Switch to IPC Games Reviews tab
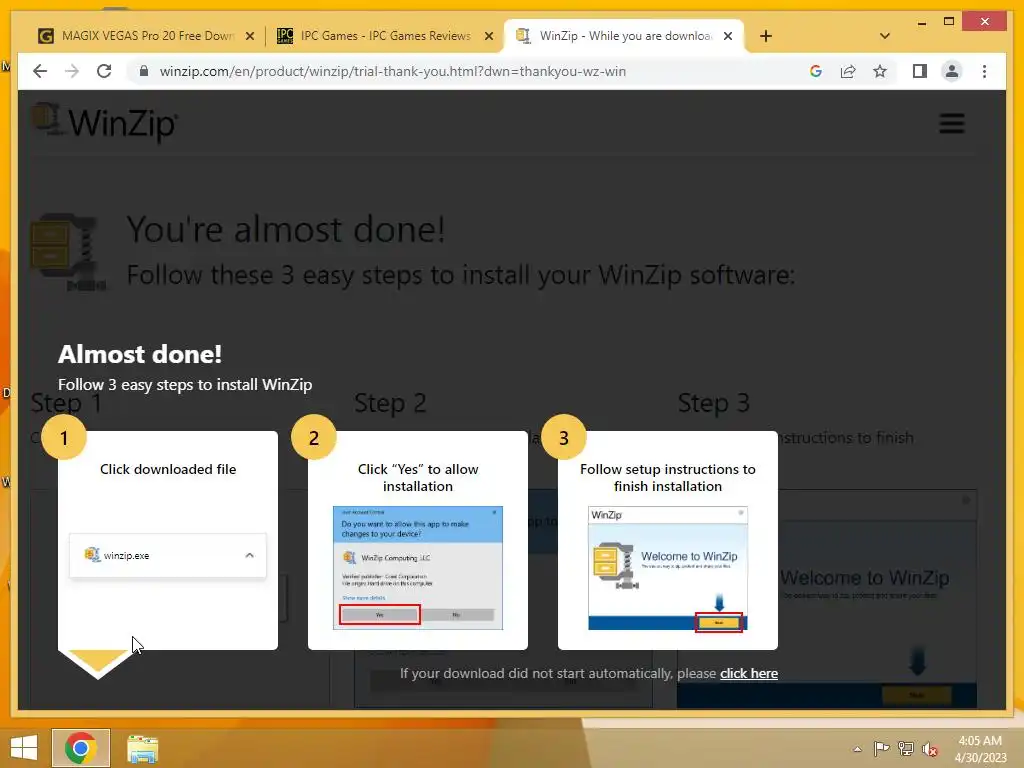 point(385,36)
